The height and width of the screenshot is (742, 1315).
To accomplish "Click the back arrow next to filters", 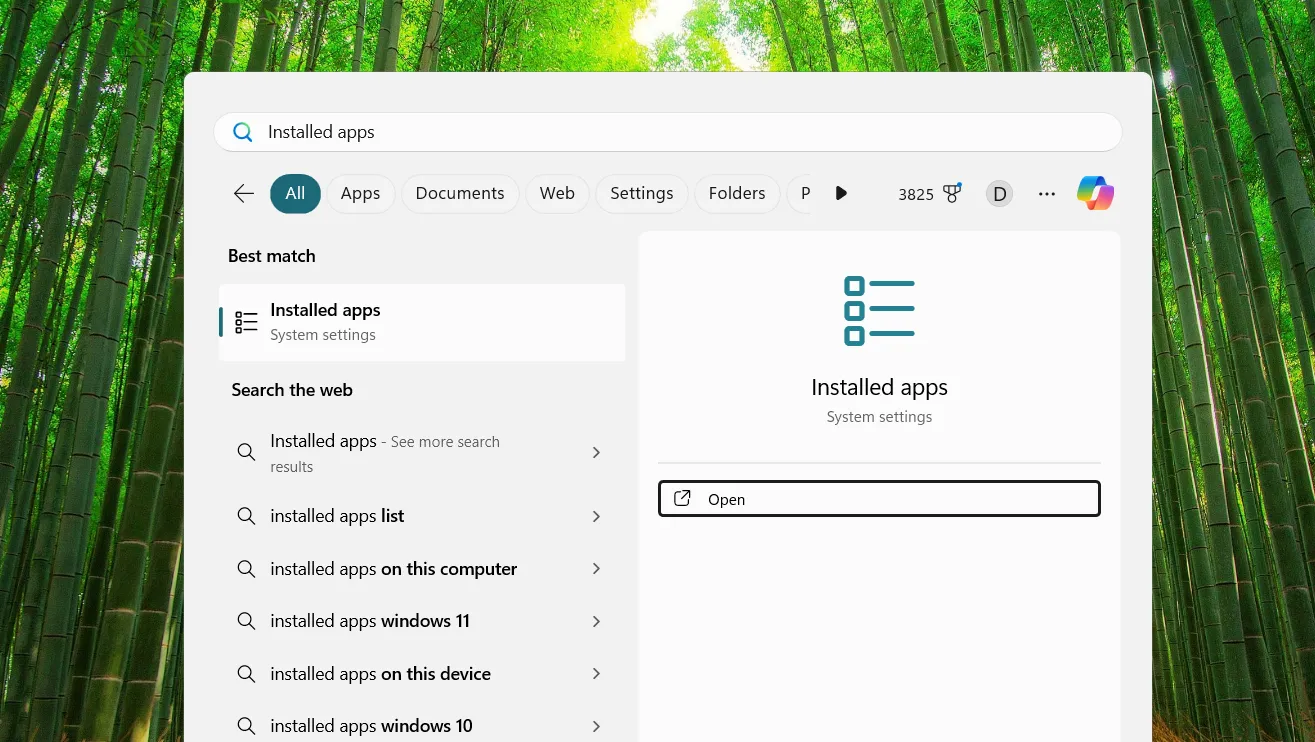I will [243, 193].
